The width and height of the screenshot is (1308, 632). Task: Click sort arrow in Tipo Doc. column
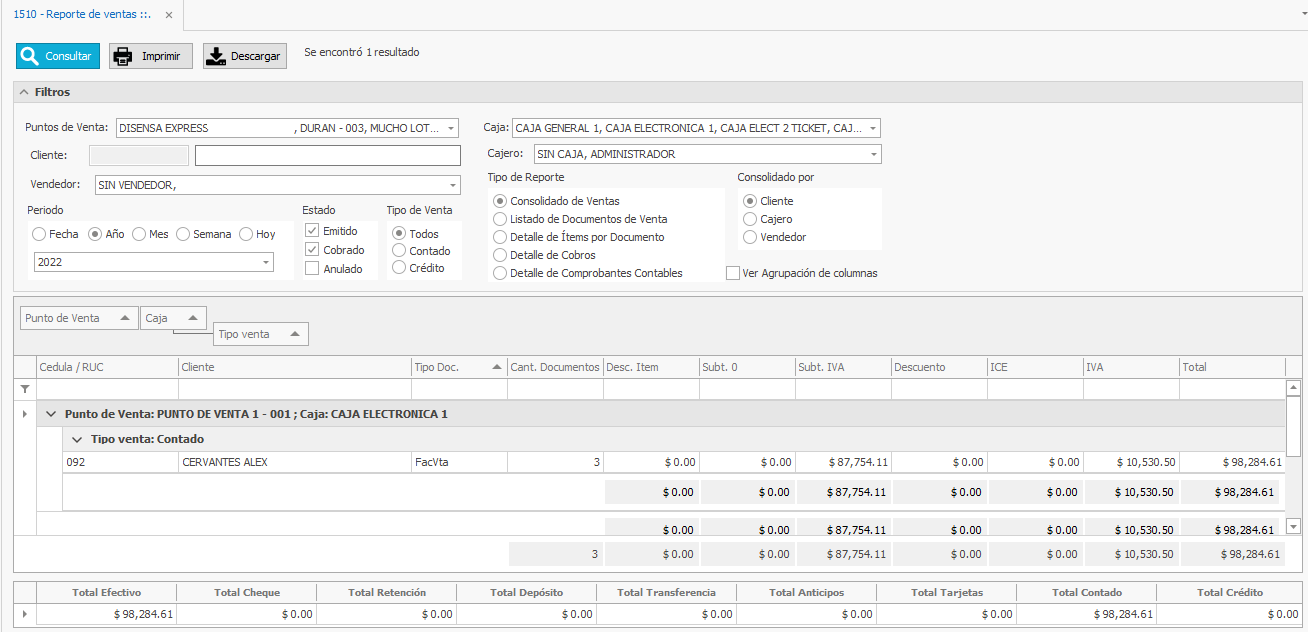[497, 367]
